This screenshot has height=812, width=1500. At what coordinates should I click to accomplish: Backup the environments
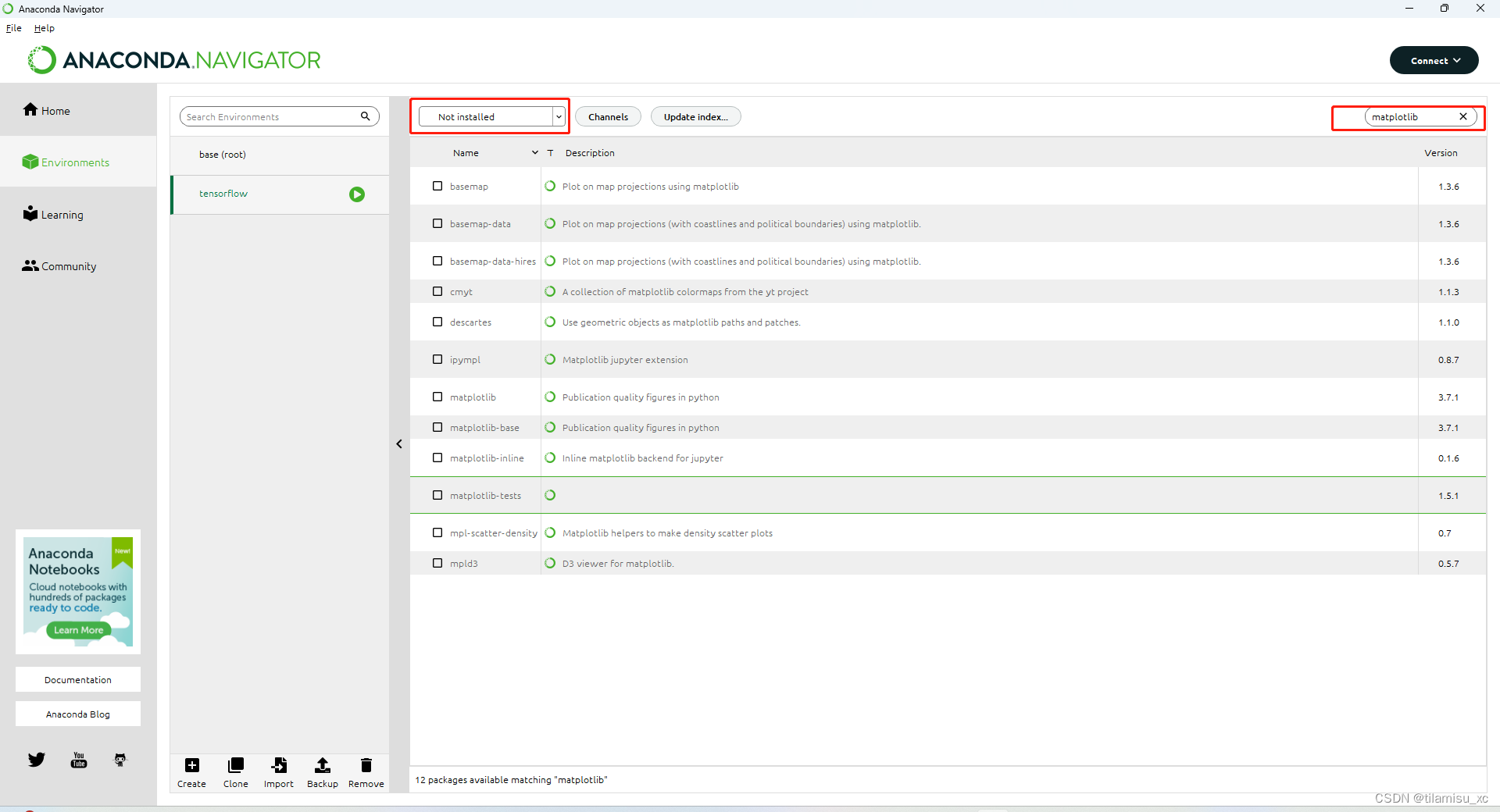(x=322, y=773)
